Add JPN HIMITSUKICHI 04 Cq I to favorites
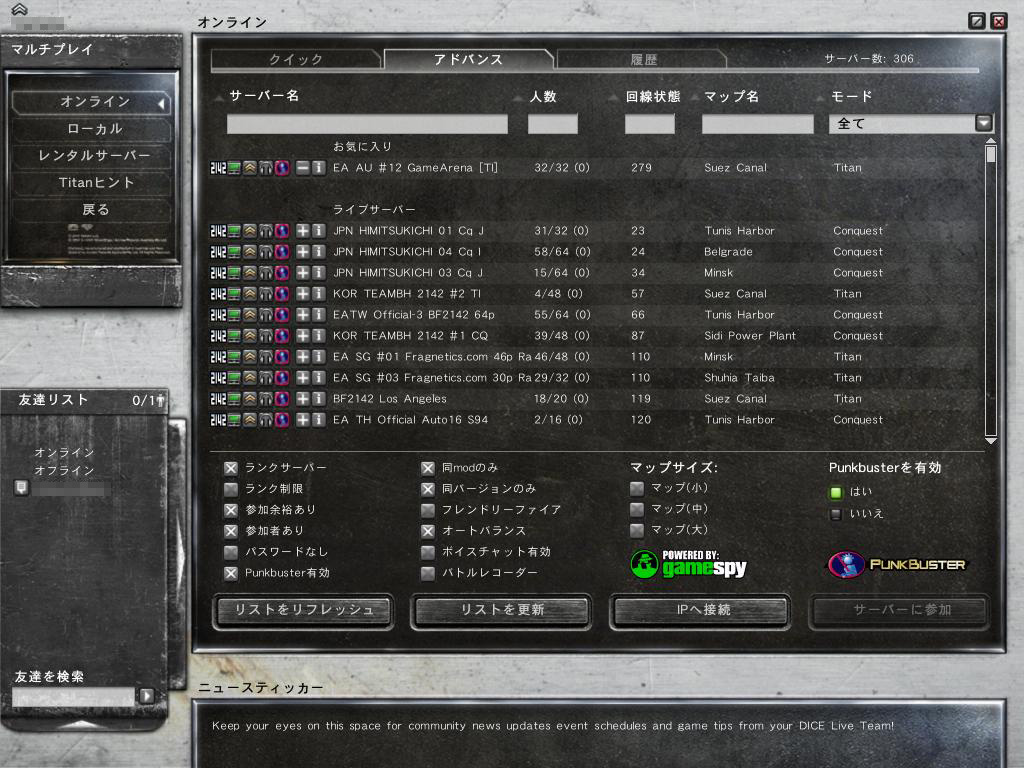The width and height of the screenshot is (1024, 768). [x=302, y=251]
